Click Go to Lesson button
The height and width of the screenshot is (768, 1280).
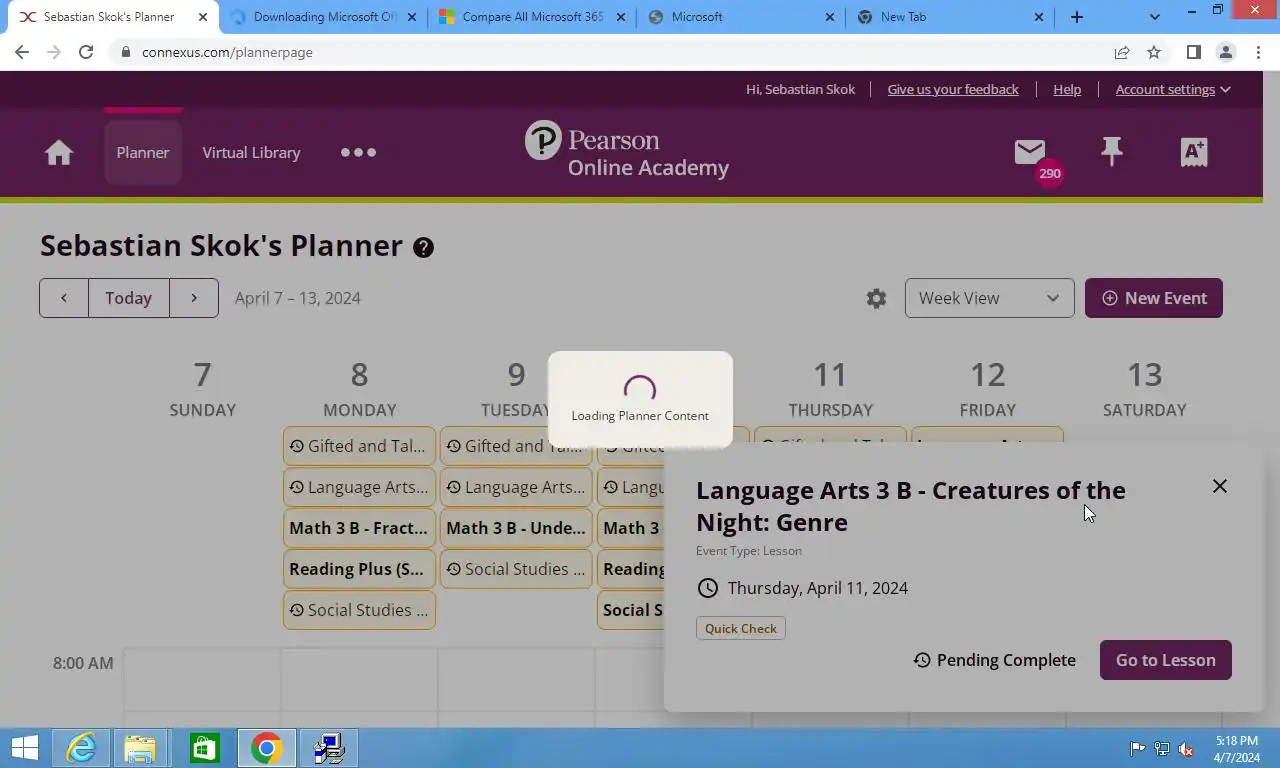[1166, 660]
